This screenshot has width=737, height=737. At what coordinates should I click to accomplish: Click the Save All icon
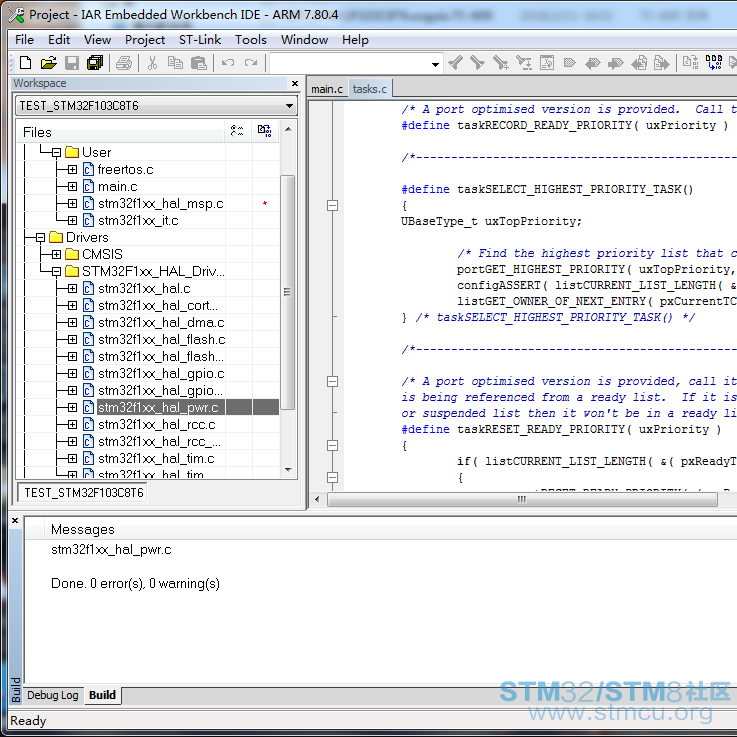click(x=95, y=63)
